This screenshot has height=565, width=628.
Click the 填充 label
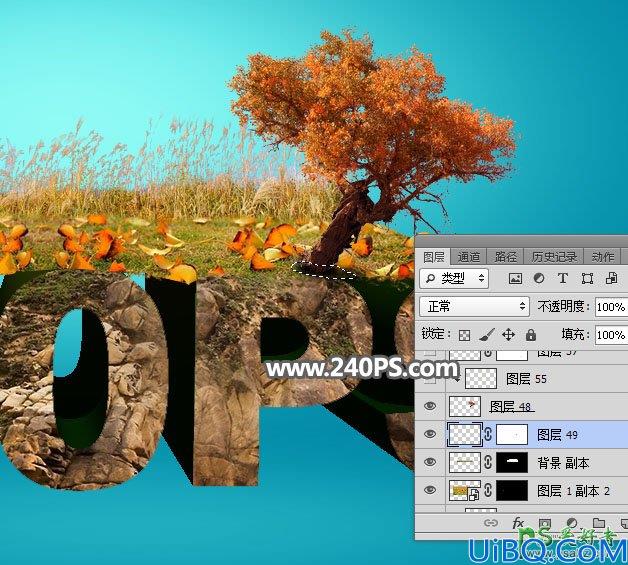pos(576,334)
